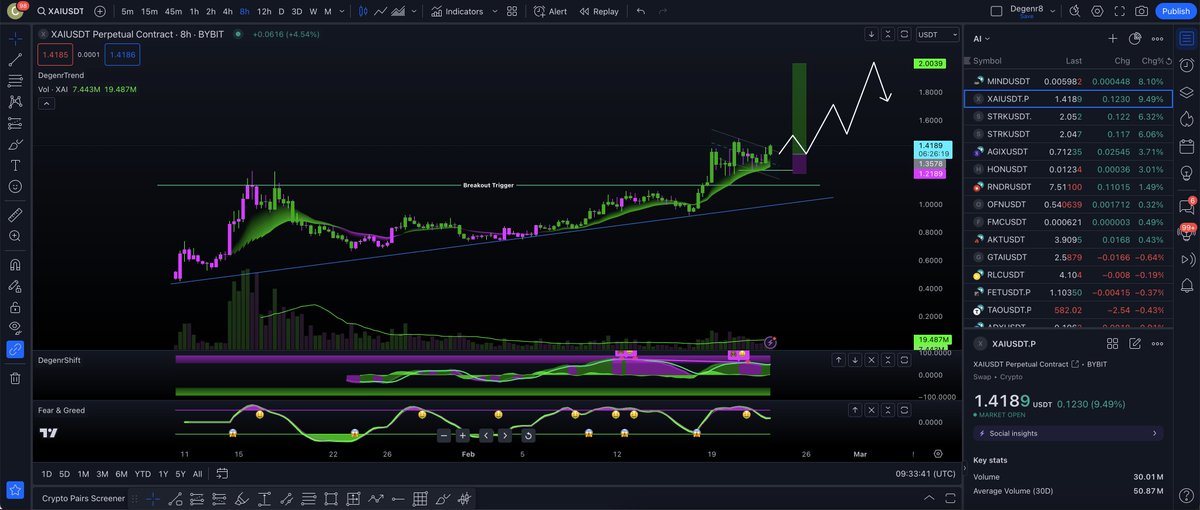Toggle hide all drawings eye icon
The width and height of the screenshot is (1200, 510).
(15, 328)
